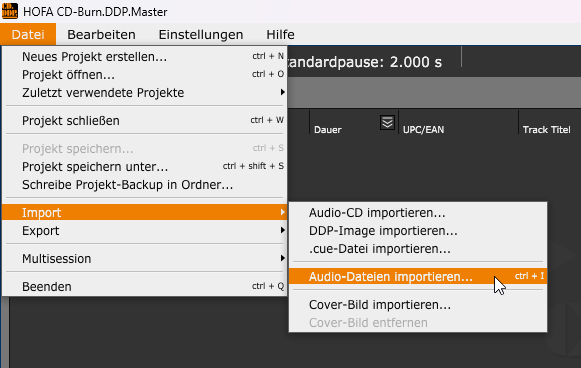The height and width of the screenshot is (368, 581).
Task: Expand Zuletzt verwendete Projekte submenu
Action: [145, 92]
